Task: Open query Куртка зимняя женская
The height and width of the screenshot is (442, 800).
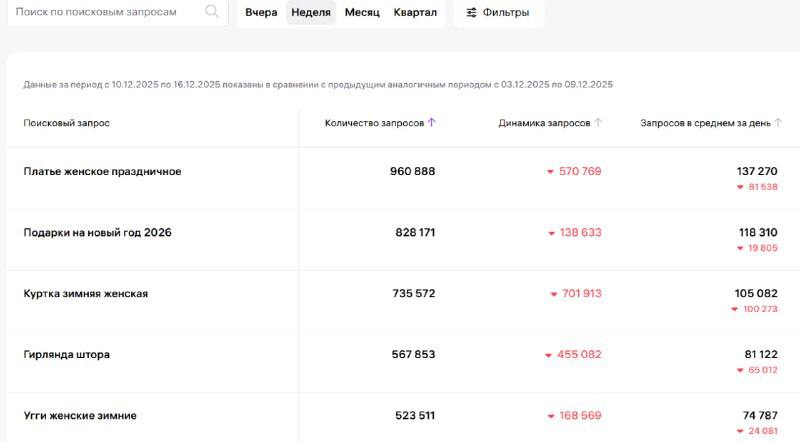Action: coord(86,294)
